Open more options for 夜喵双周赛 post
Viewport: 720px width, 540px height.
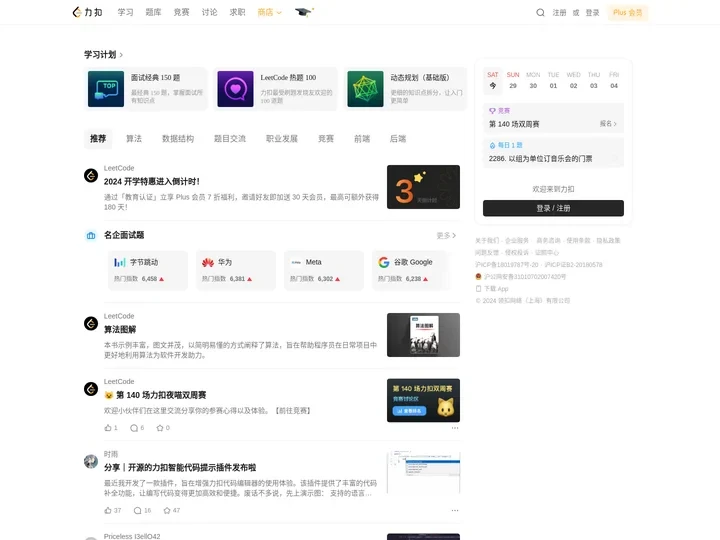(x=455, y=428)
